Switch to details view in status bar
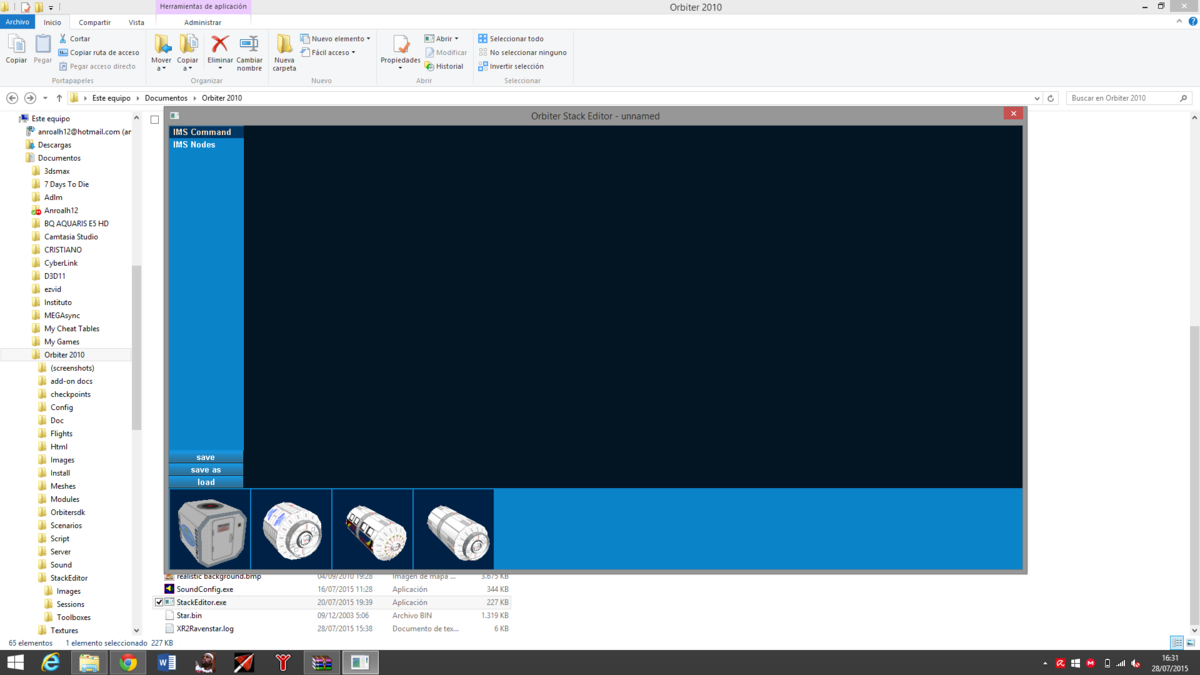The width and height of the screenshot is (1200, 675). [x=1177, y=643]
